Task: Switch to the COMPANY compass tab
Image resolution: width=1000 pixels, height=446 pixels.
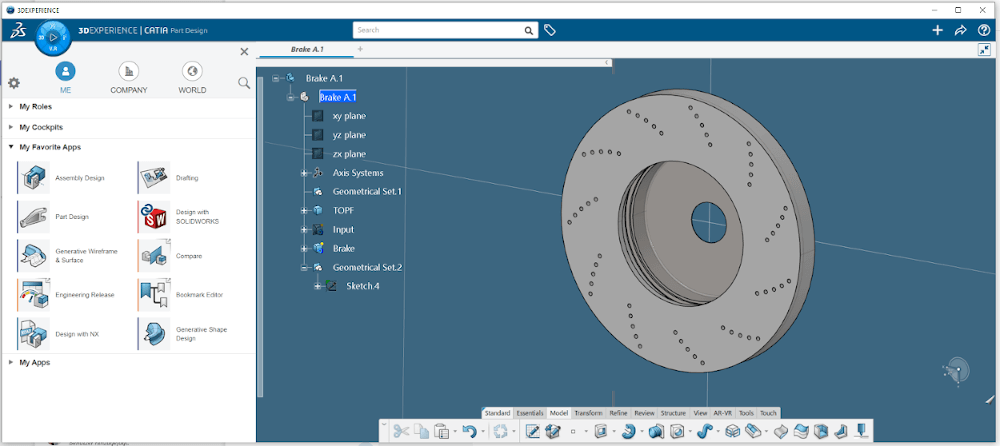Action: point(129,78)
